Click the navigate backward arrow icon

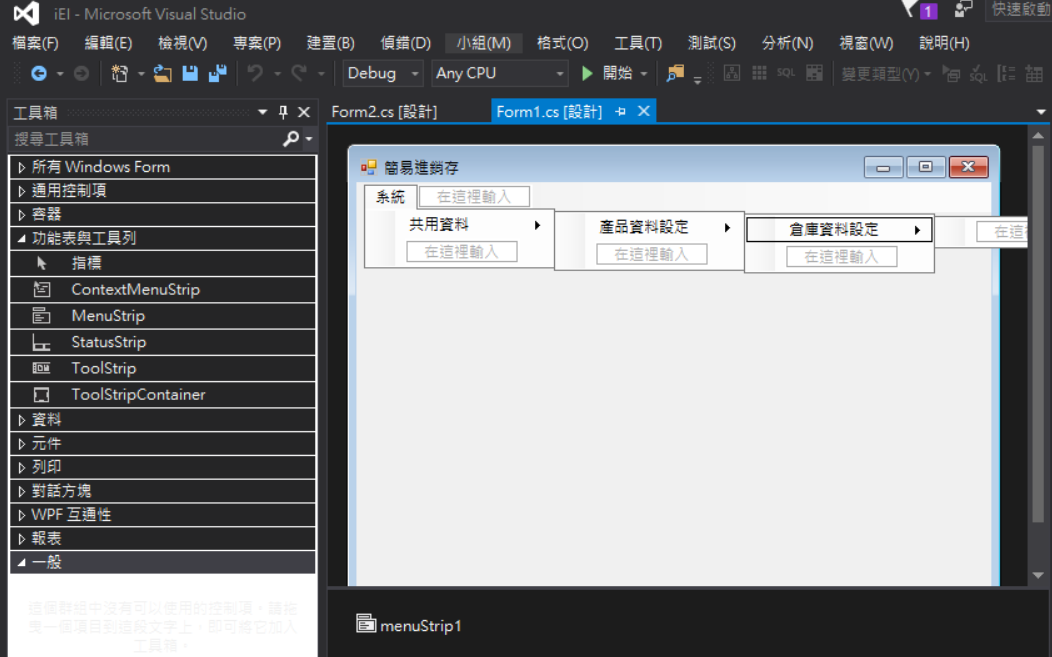point(39,74)
